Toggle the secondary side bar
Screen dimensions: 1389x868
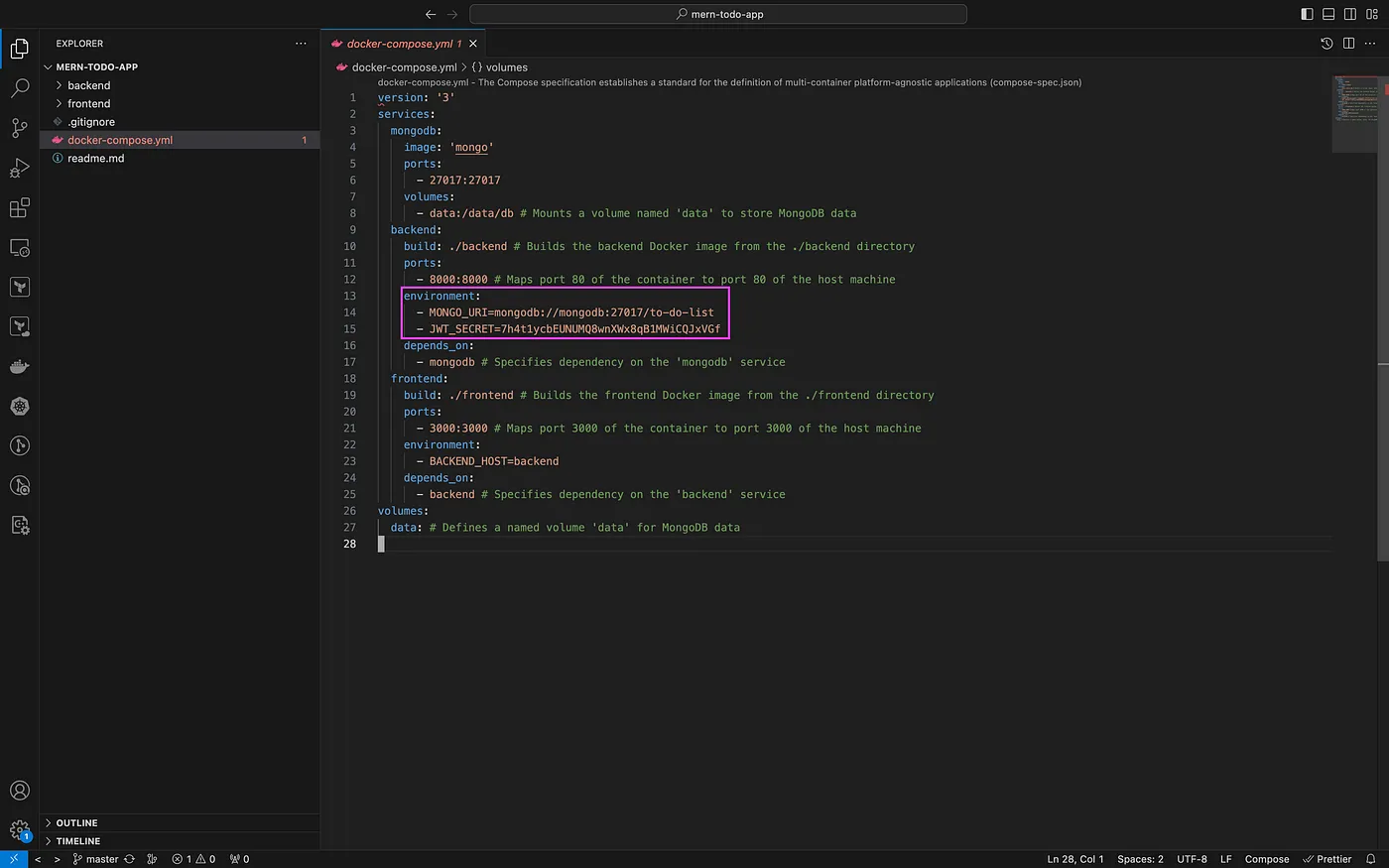1350,14
